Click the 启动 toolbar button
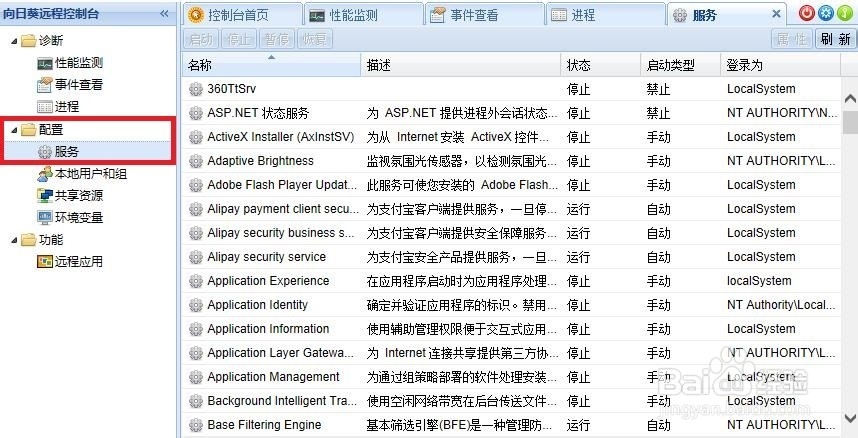Screen dimensions: 858x438 [x=201, y=39]
